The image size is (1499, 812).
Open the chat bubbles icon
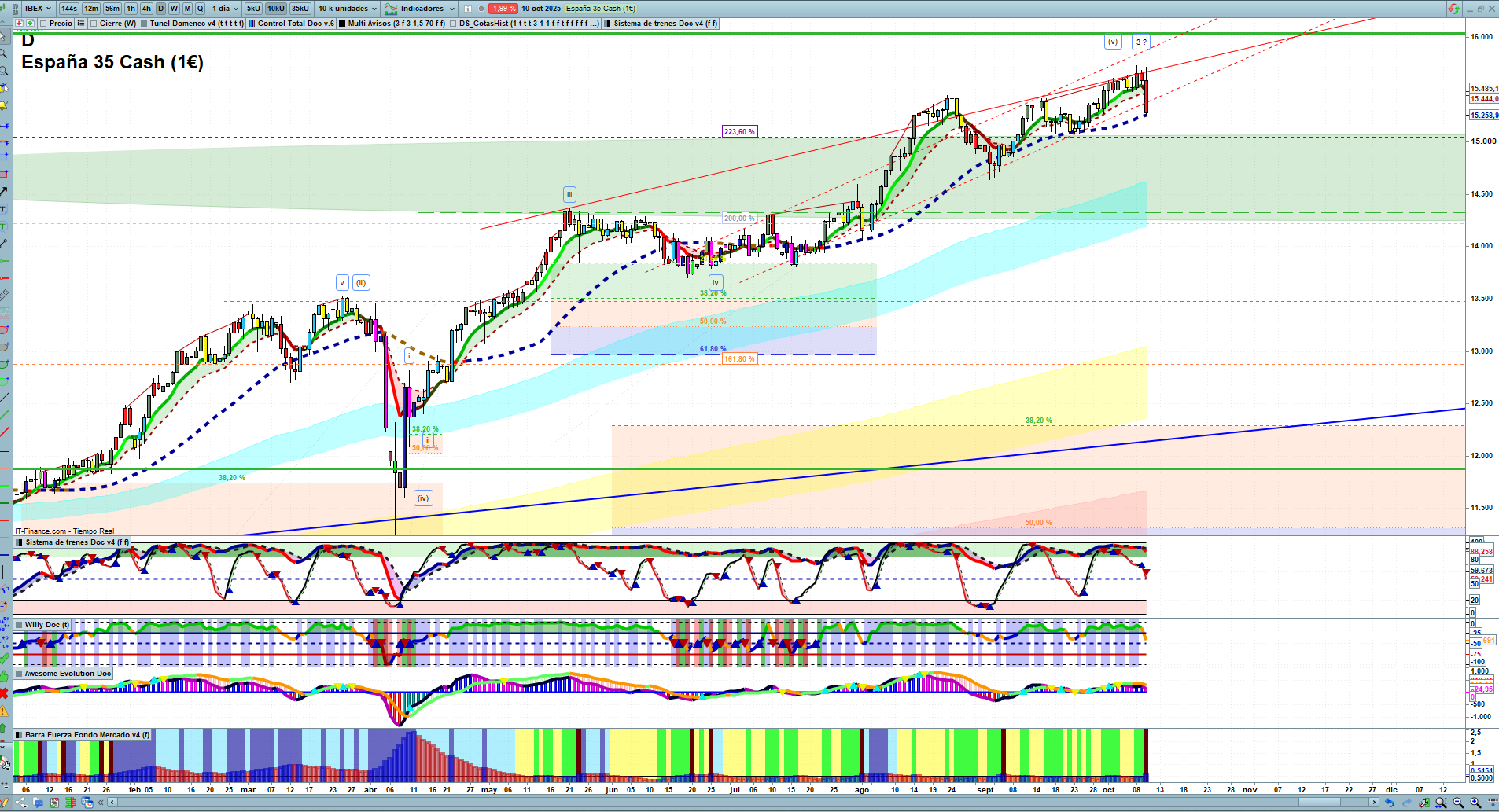click(x=38, y=803)
